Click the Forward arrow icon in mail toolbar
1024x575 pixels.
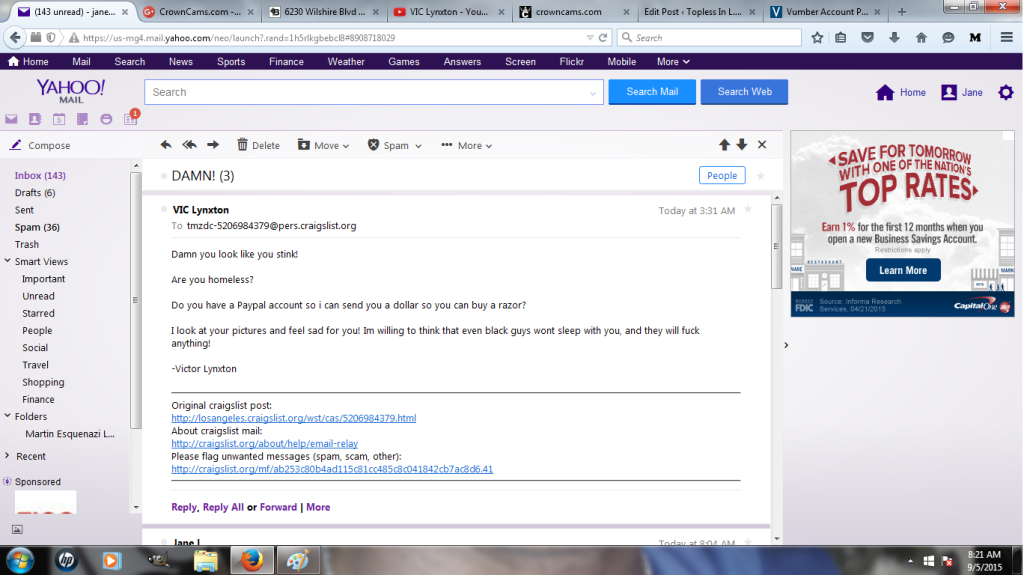[213, 144]
